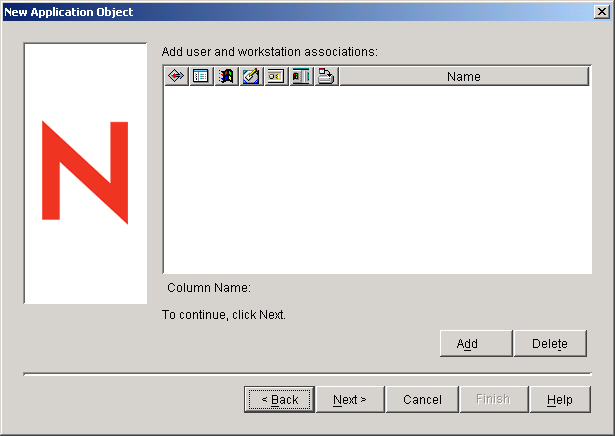615x436 pixels.
Task: Click the Delete button
Action: (550, 343)
